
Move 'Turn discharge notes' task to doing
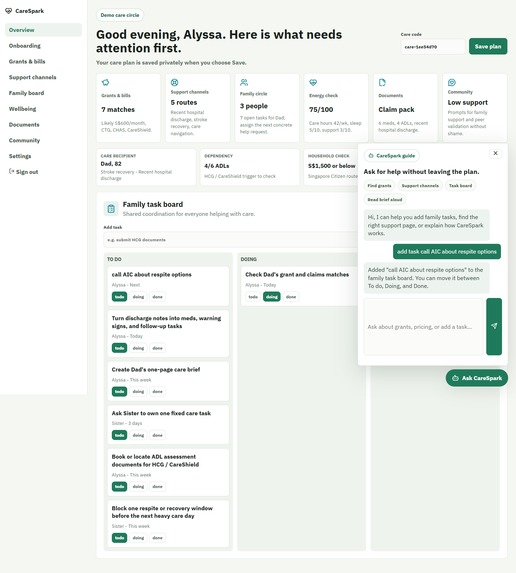tap(138, 348)
